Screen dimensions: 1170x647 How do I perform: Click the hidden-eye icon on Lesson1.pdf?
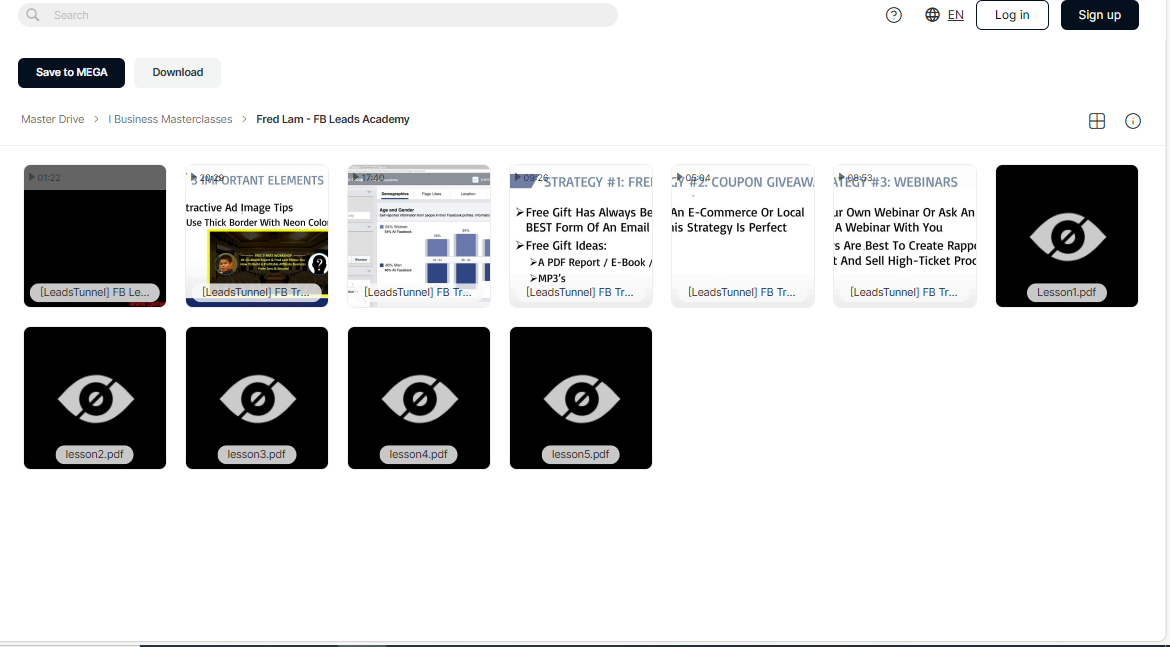[1067, 237]
